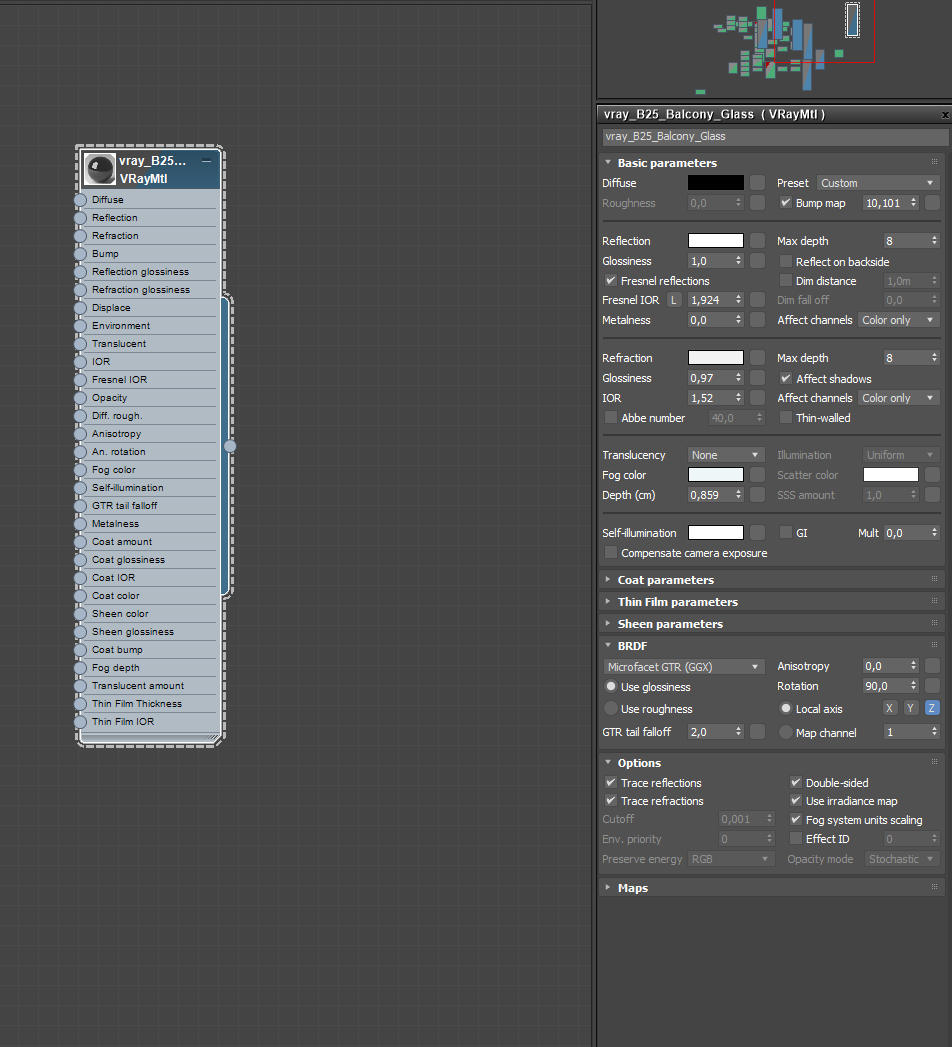
Task: Click the Fog color map slot button
Action: click(757, 475)
